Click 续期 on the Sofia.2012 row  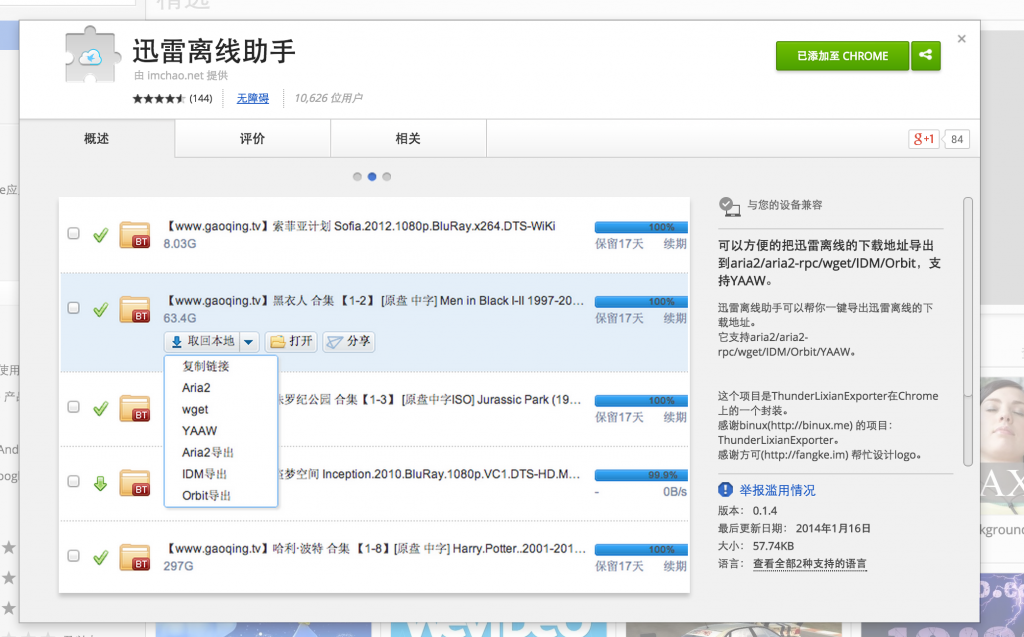coord(675,244)
